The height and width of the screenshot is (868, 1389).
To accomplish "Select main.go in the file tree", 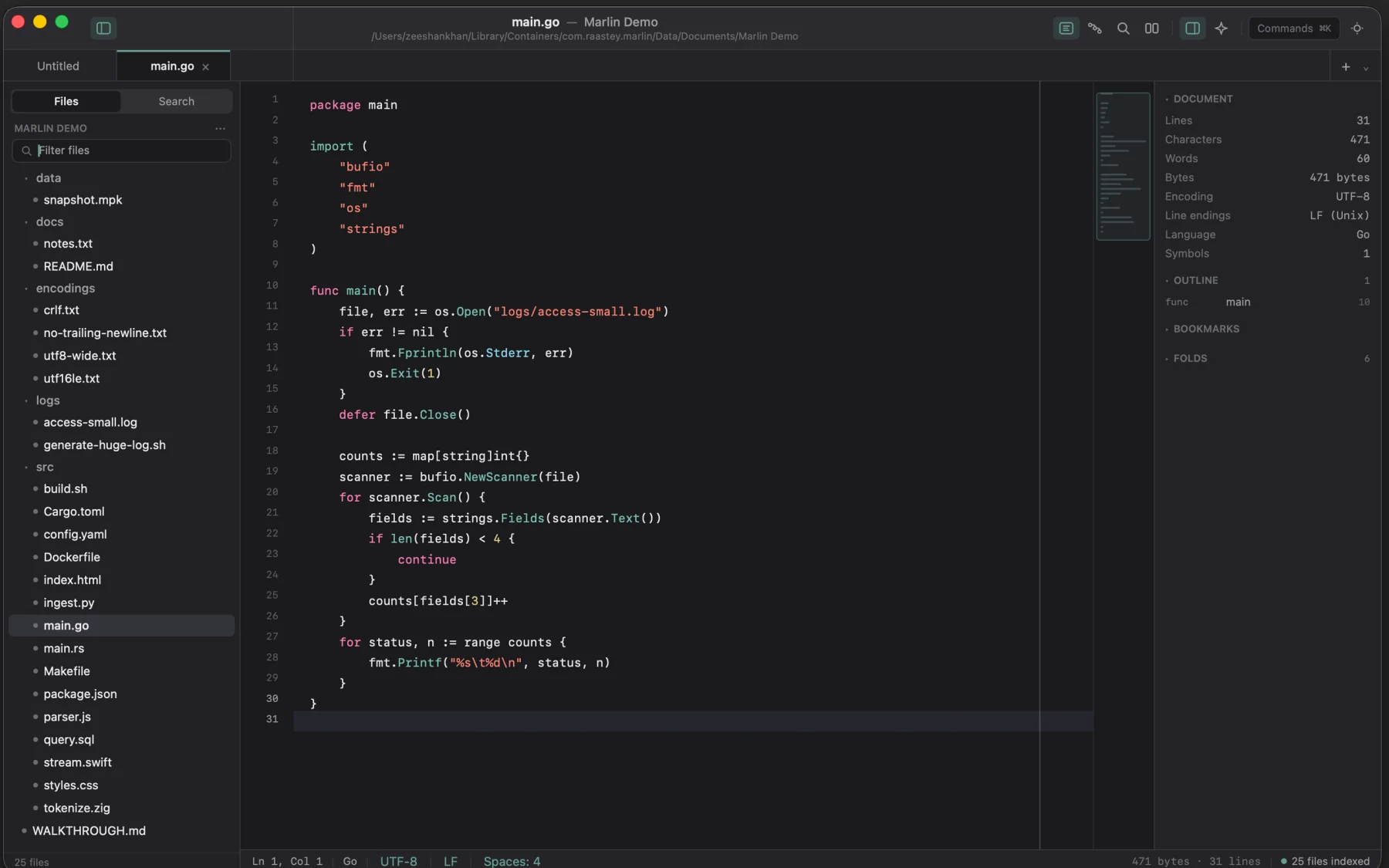I will click(x=122, y=626).
